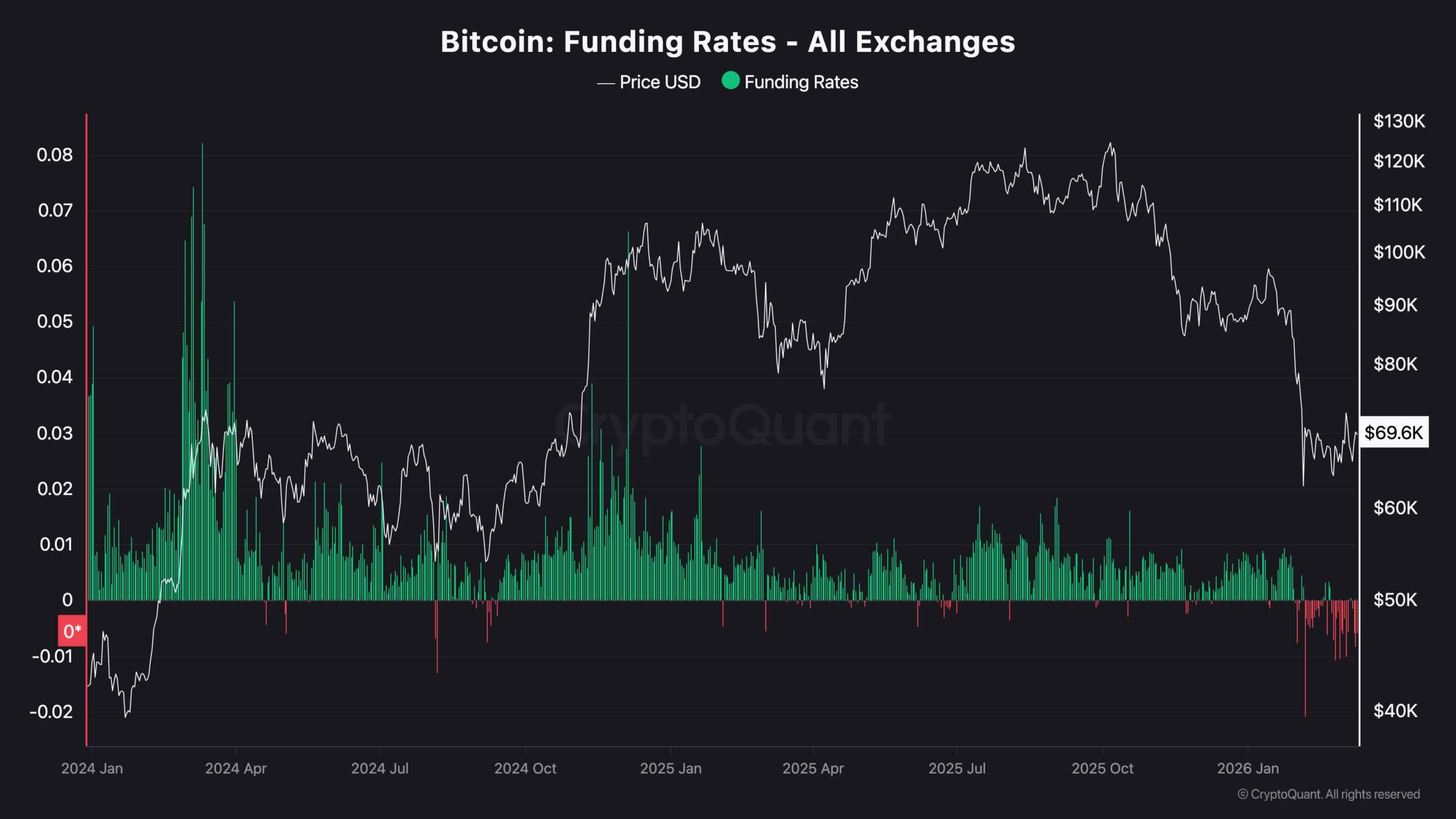Click the $40K price axis label
1456x819 pixels.
[1395, 710]
